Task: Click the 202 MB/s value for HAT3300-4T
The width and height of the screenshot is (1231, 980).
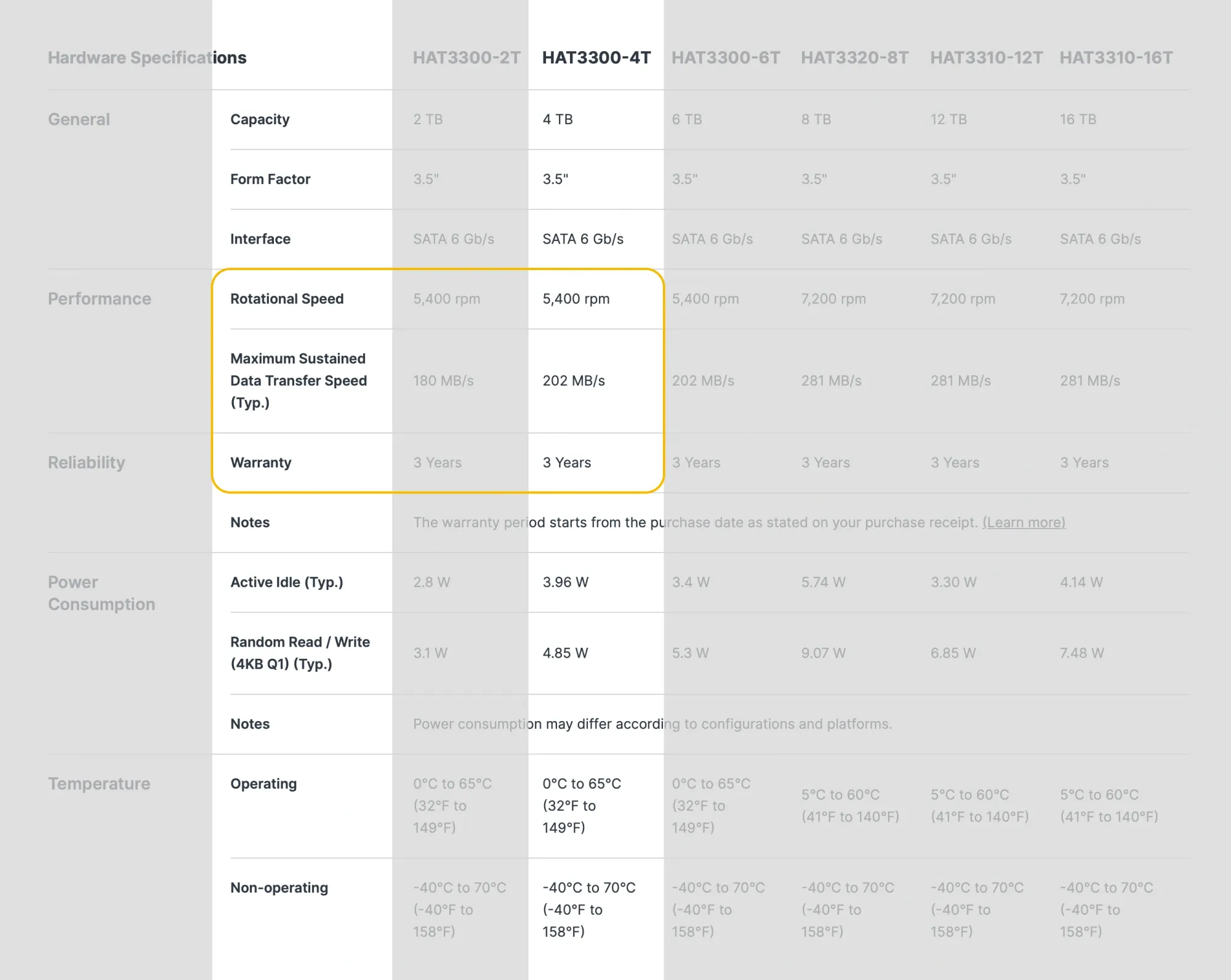Action: click(574, 381)
